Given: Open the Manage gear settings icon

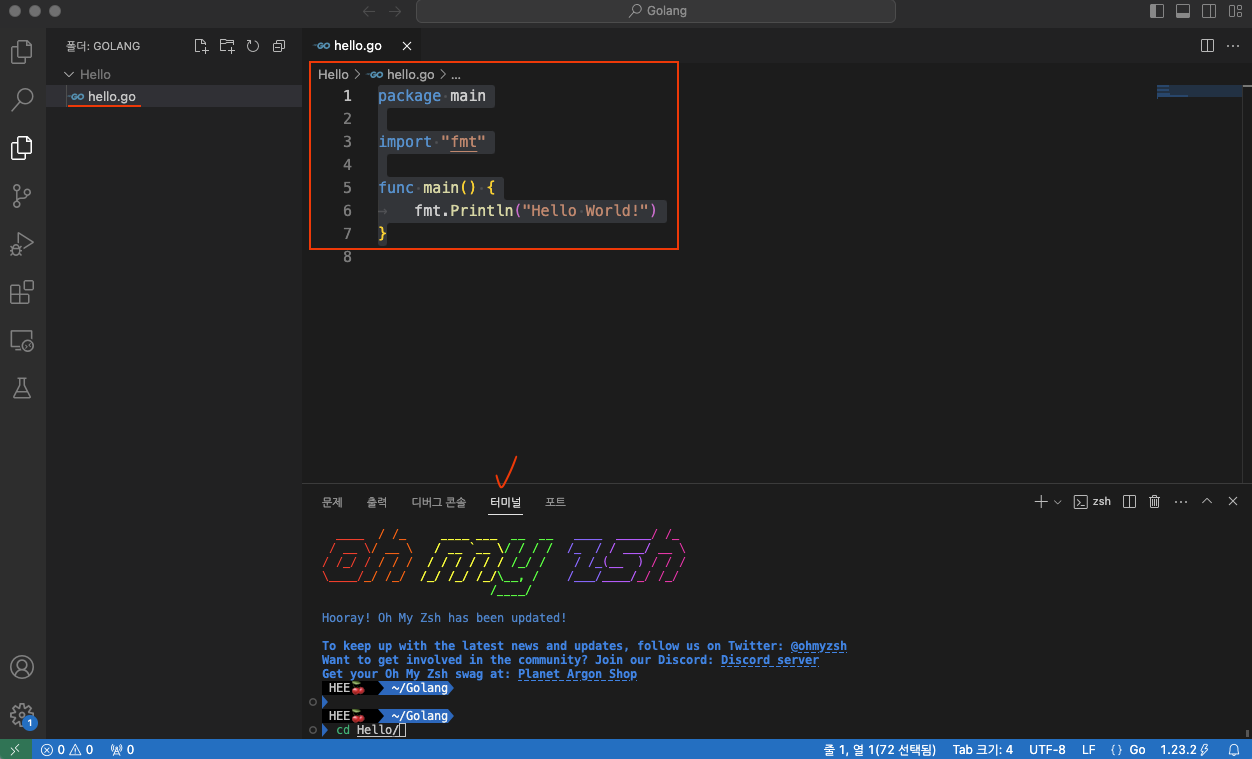Looking at the screenshot, I should click(x=22, y=715).
